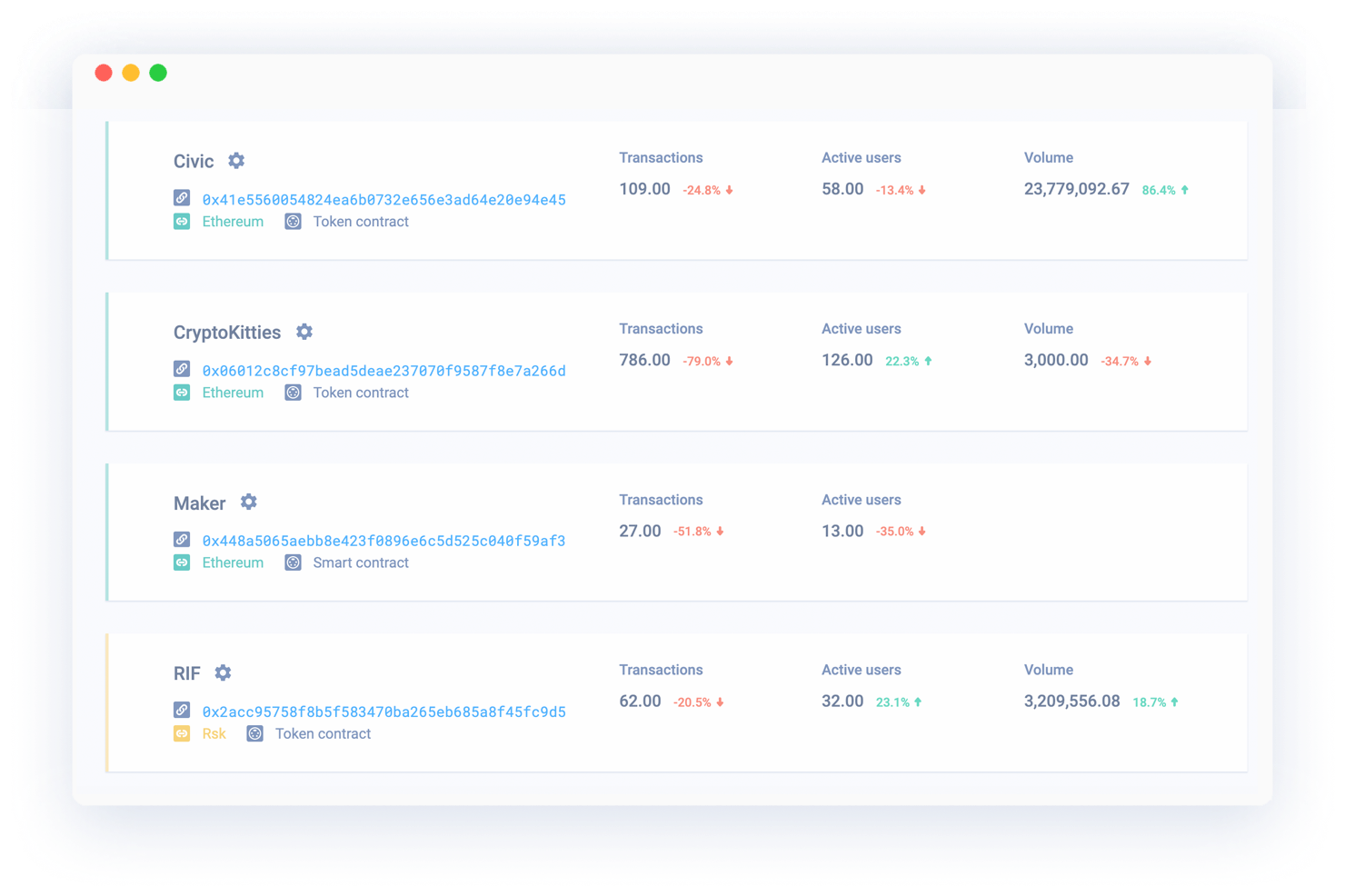1345x896 pixels.
Task: Click the Ethereum label on CryptoKitties card
Action: click(233, 392)
